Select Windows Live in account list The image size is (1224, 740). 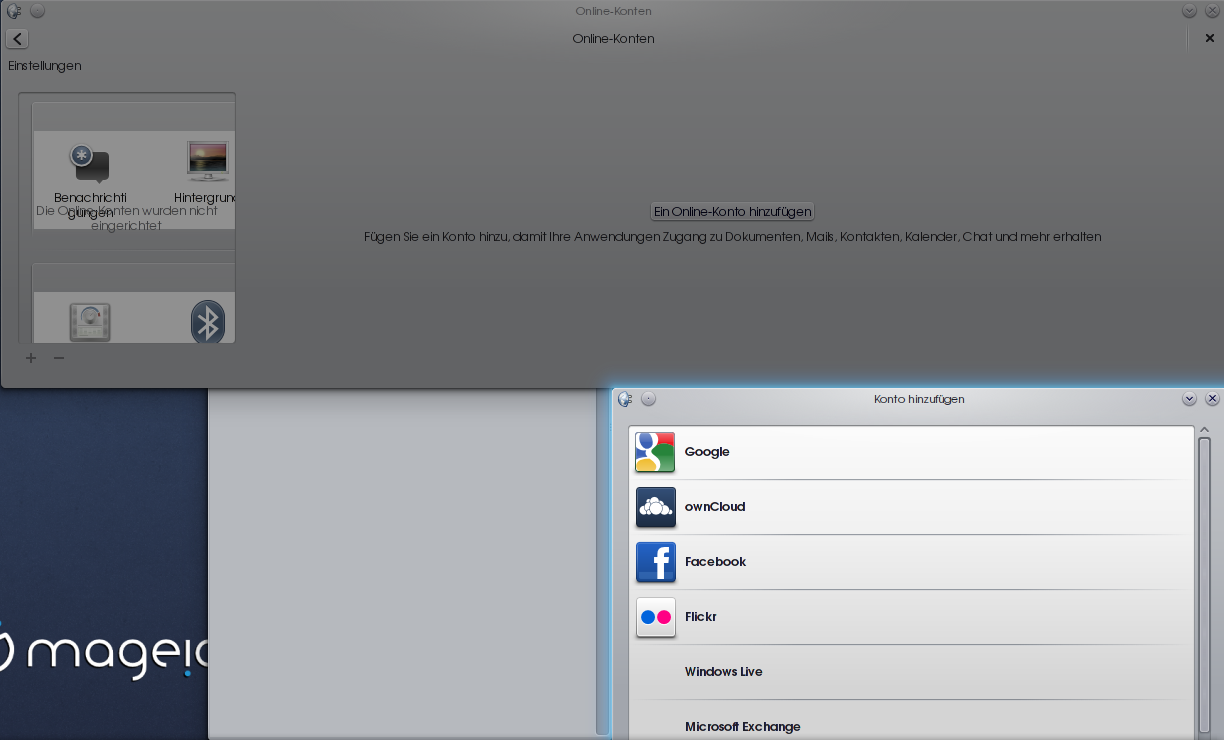912,672
